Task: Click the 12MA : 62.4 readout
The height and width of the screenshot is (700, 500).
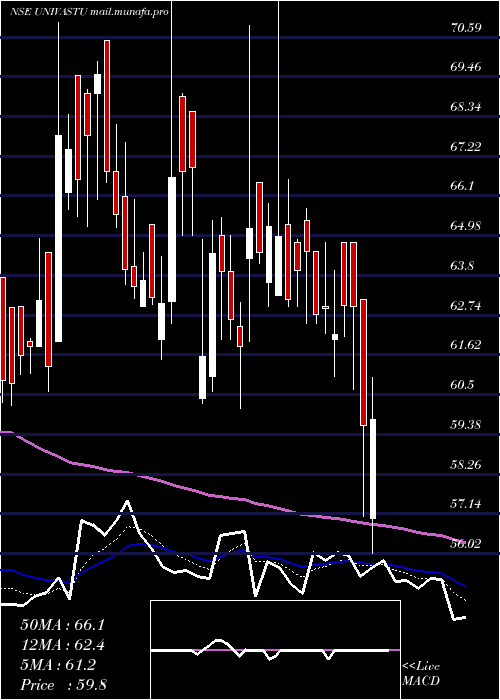Action: pos(62,645)
